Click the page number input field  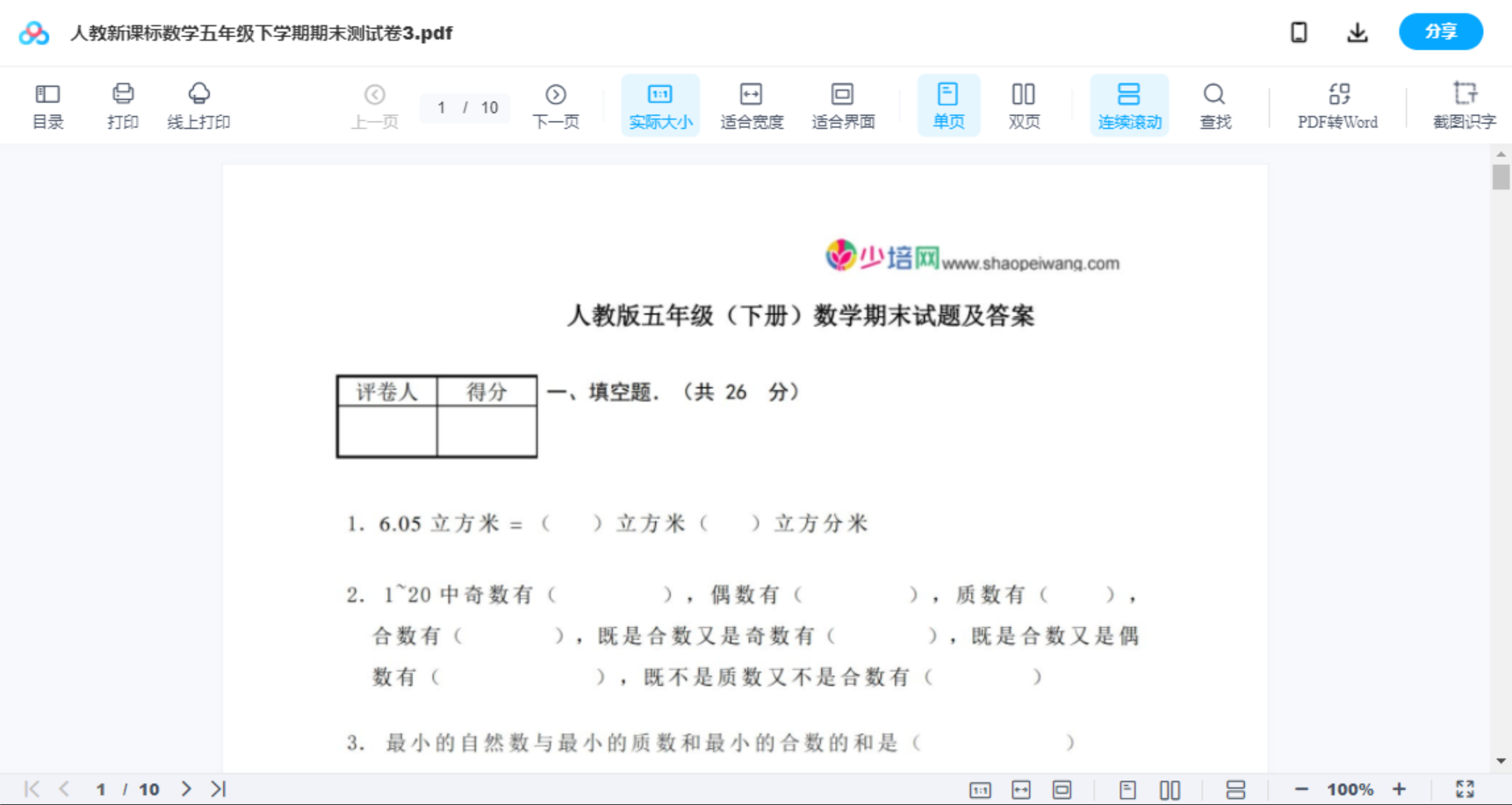coord(442,108)
